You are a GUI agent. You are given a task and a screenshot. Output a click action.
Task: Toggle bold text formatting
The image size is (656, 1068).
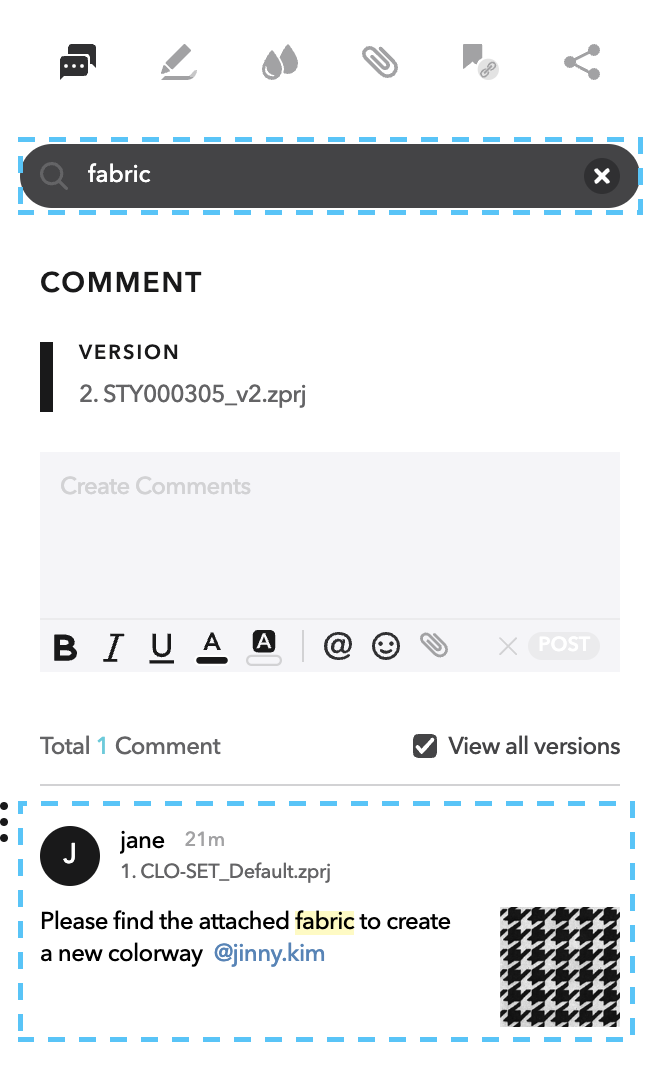pyautogui.click(x=65, y=647)
